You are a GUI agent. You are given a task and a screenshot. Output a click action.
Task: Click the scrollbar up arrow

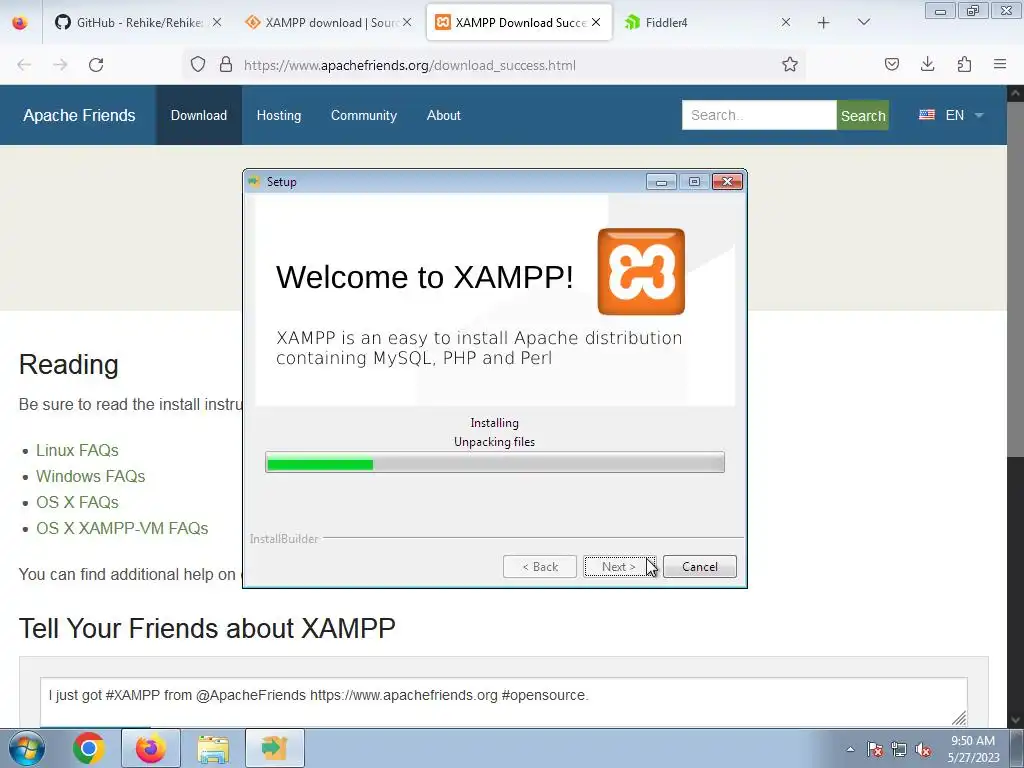tap(1016, 93)
